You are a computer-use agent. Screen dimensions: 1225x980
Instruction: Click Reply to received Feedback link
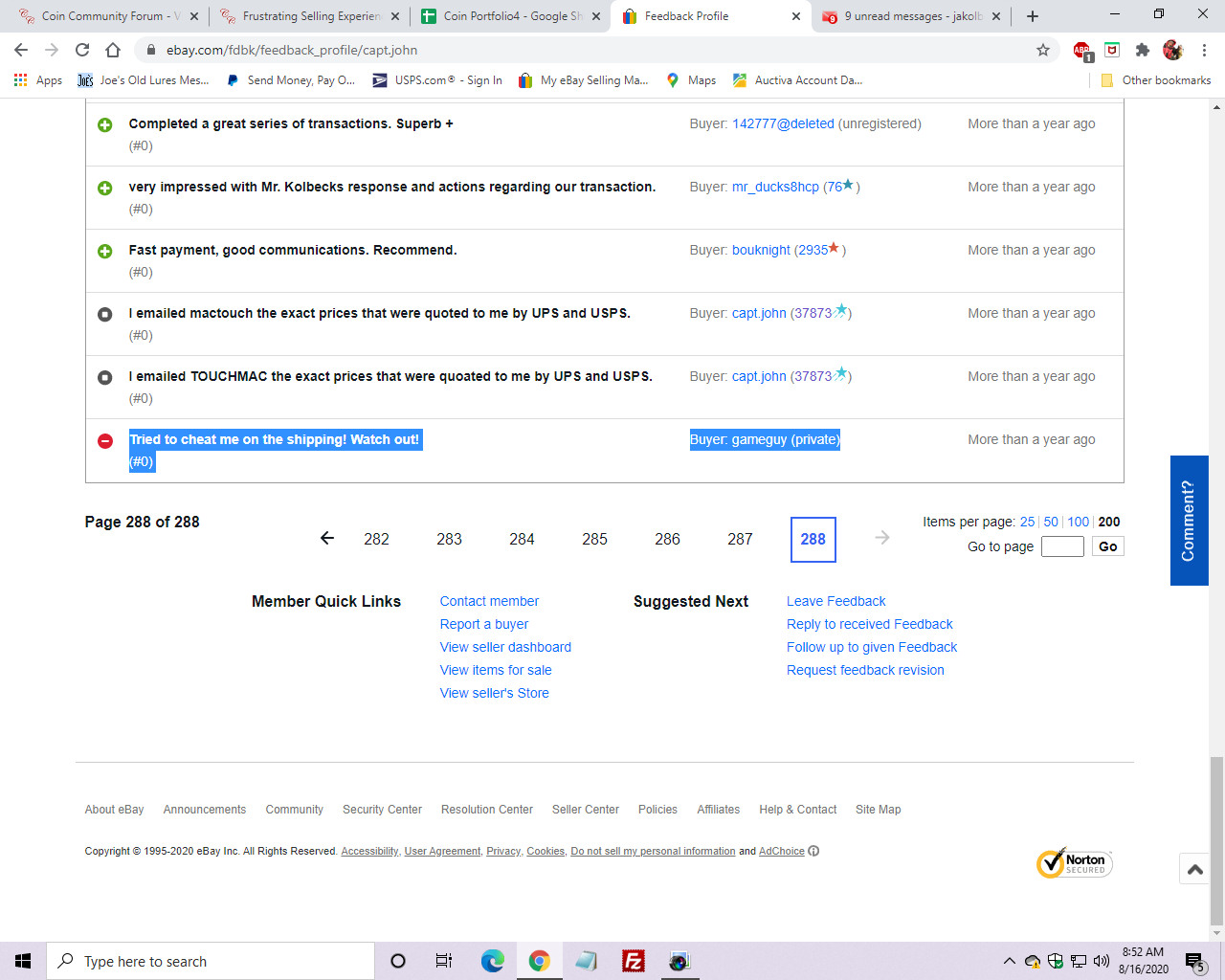tap(870, 624)
